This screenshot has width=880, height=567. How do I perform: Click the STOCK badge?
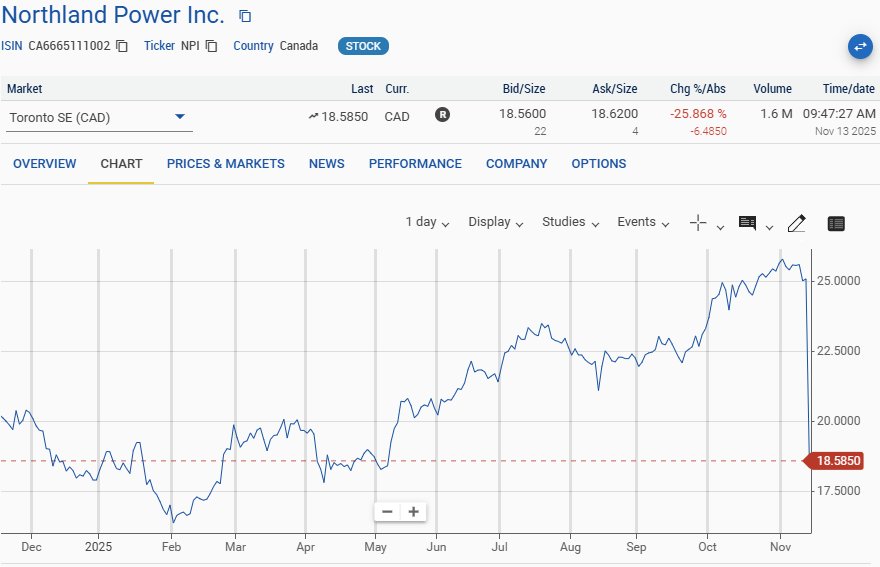pos(363,46)
